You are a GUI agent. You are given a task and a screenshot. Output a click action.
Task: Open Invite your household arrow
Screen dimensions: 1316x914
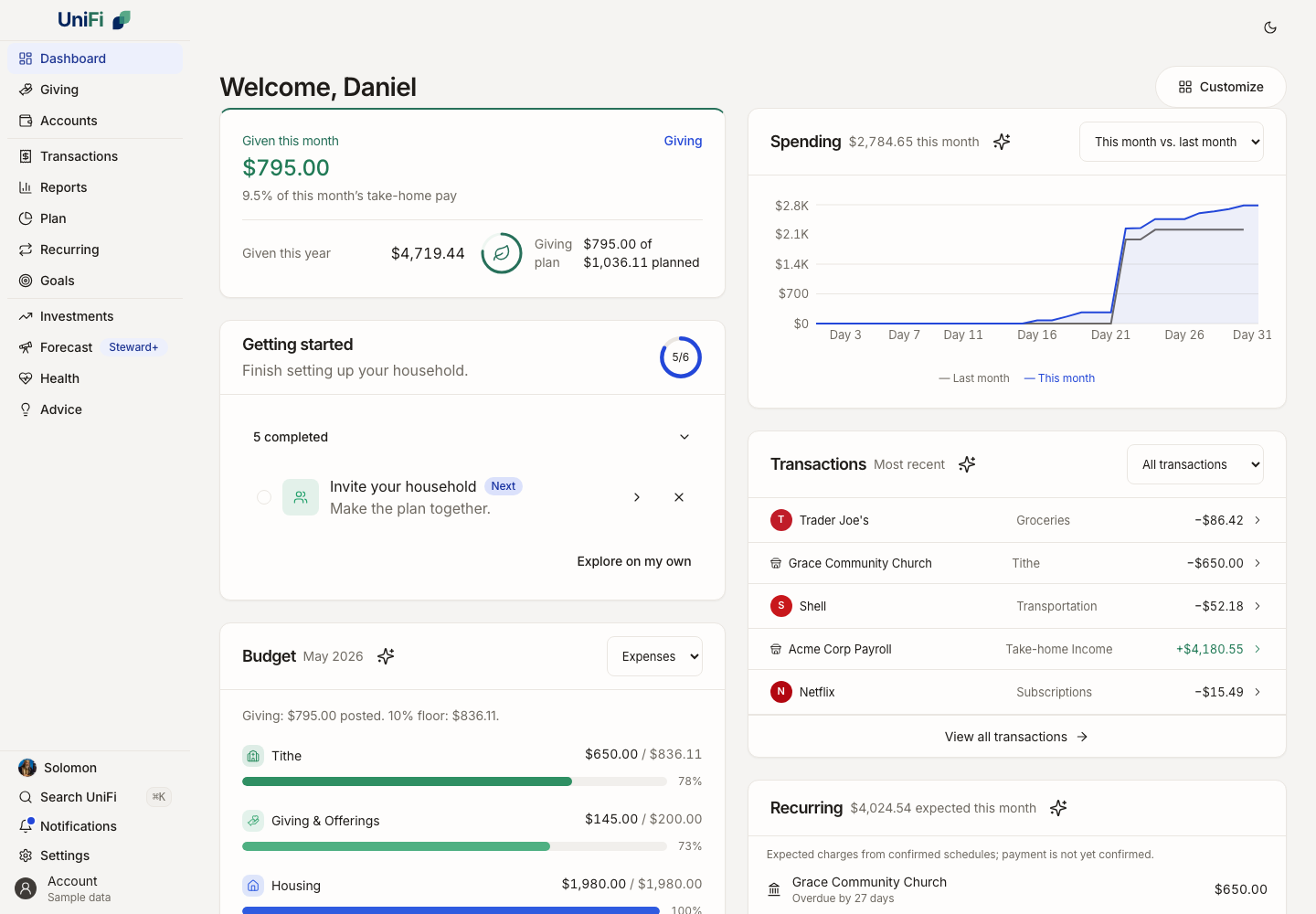point(637,497)
